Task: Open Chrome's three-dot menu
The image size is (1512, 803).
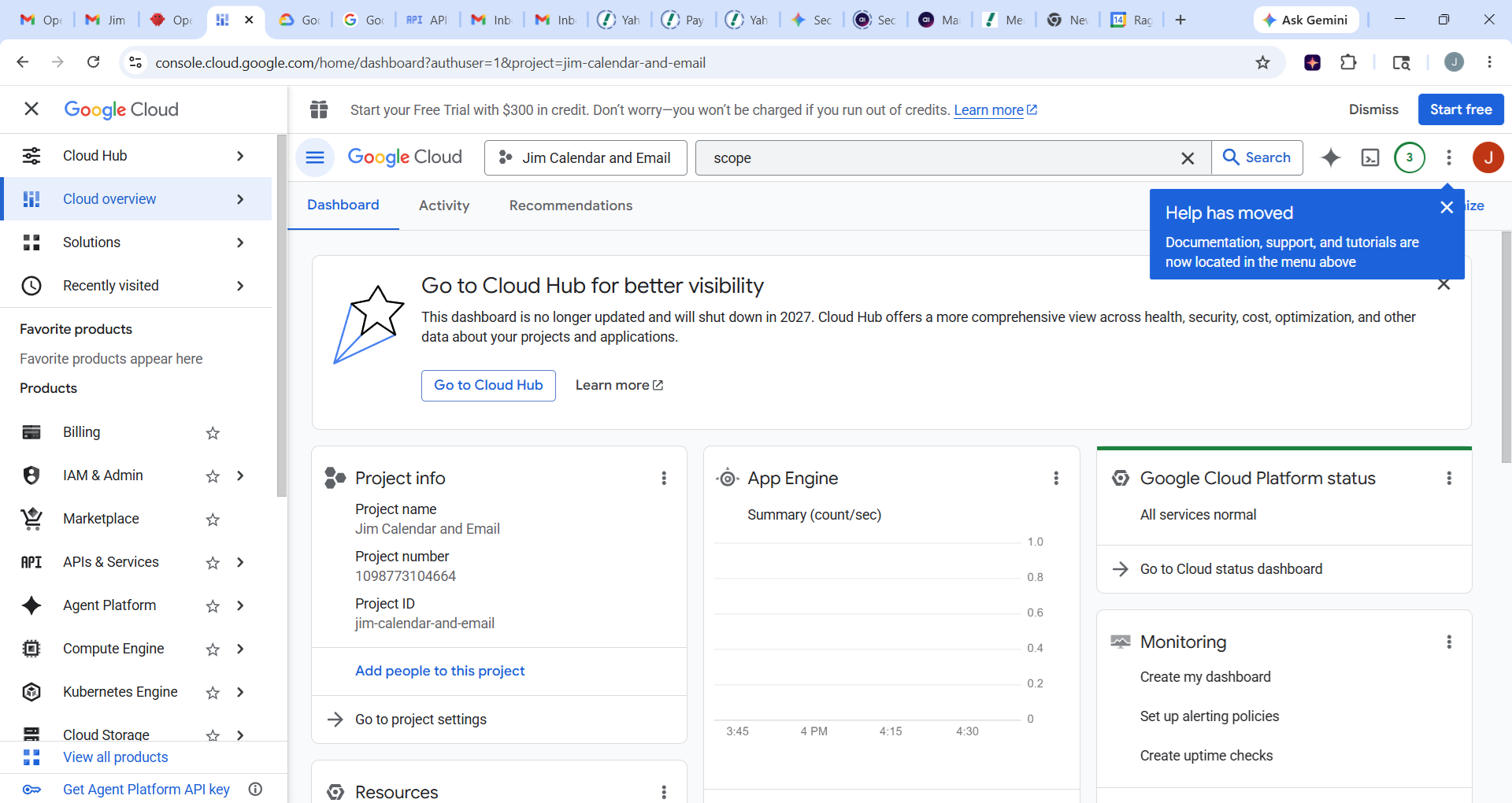Action: [x=1489, y=62]
